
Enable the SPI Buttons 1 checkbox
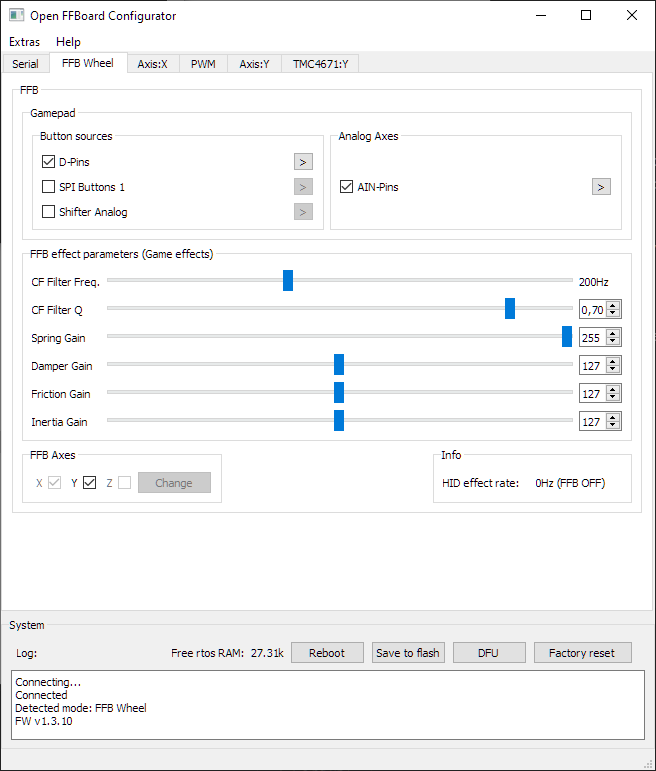point(48,186)
